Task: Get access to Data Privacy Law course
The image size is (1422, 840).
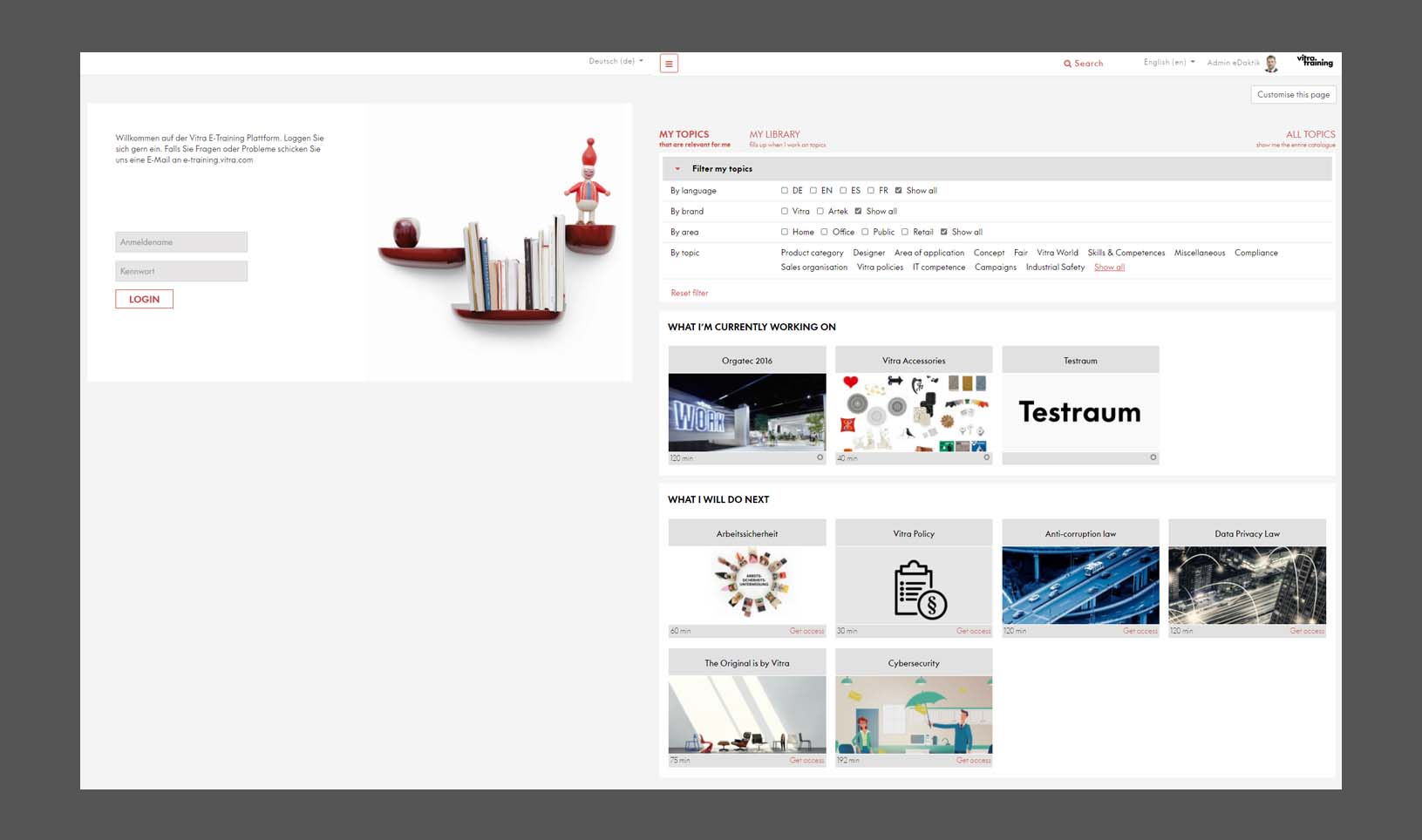Action: tap(1307, 631)
